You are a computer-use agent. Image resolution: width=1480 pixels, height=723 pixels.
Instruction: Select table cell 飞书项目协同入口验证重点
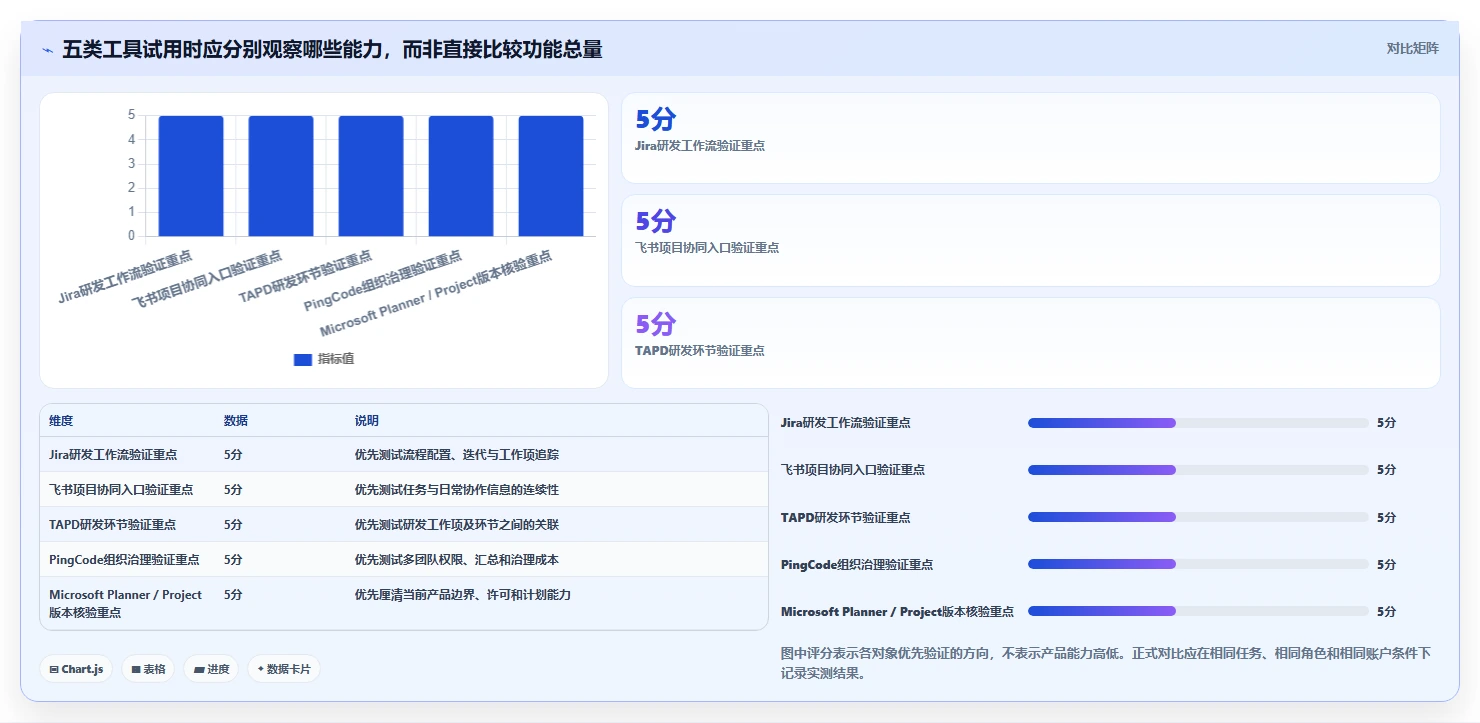pos(121,489)
